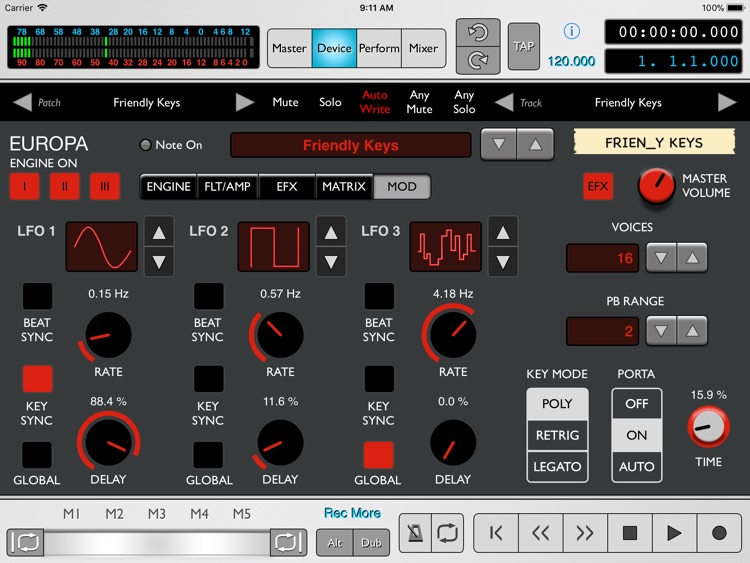
Task: Open the FLT/AMP tab
Action: tap(227, 187)
